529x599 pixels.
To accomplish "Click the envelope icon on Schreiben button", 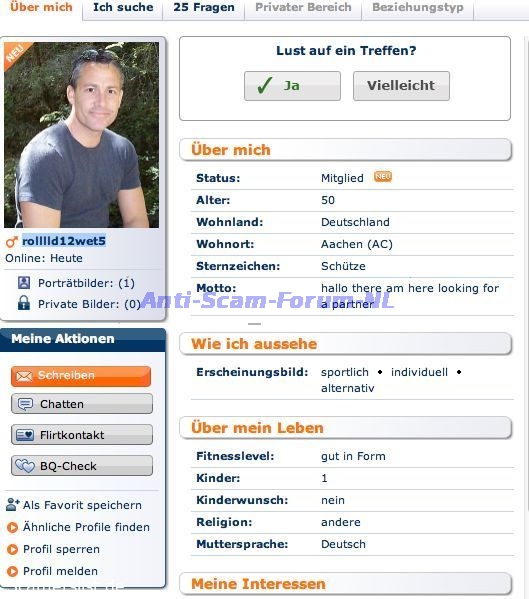I will click(24, 376).
